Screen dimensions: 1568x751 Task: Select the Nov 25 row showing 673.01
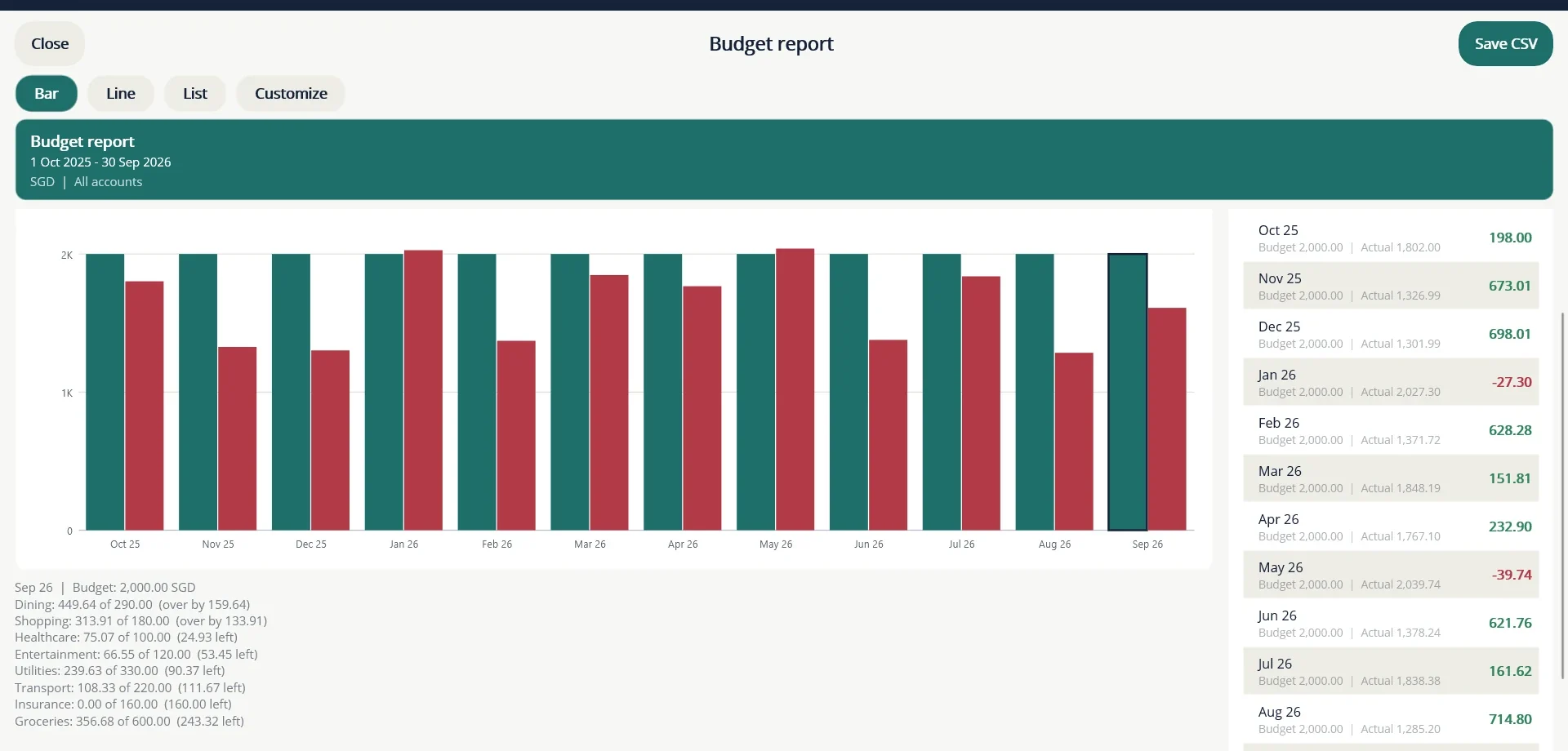point(1391,286)
